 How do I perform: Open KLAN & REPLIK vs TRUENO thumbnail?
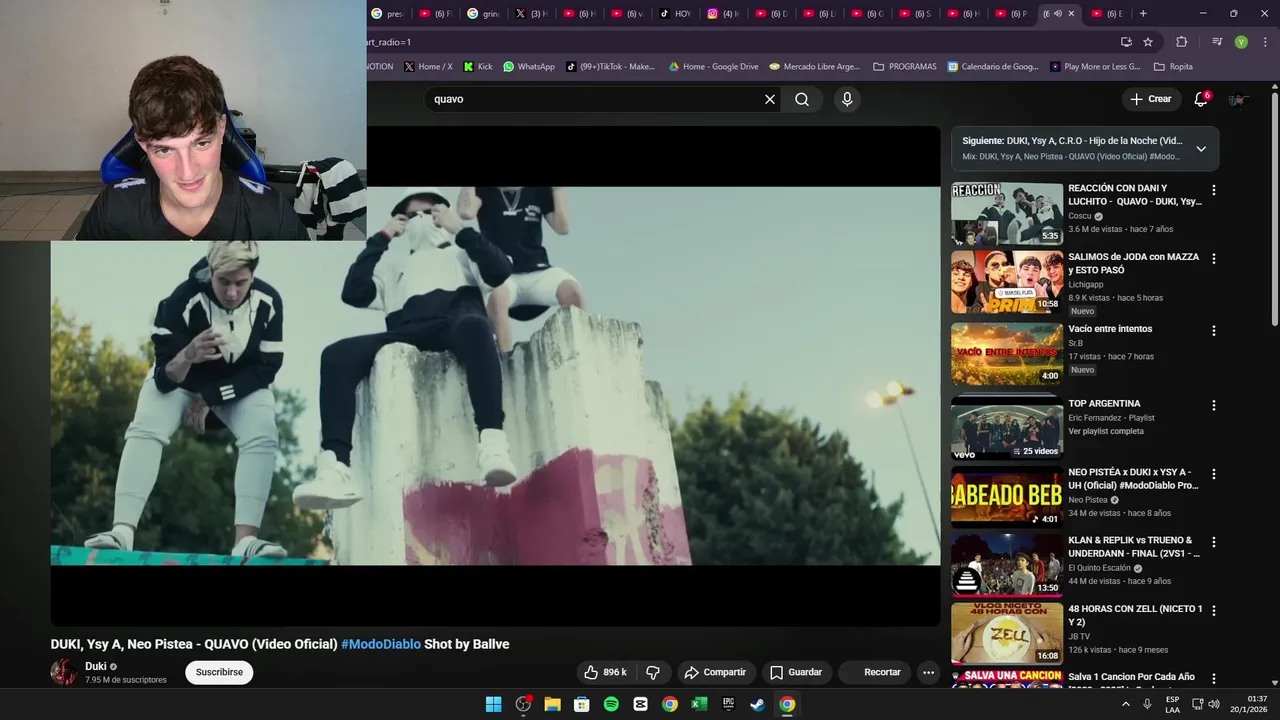coord(1007,565)
